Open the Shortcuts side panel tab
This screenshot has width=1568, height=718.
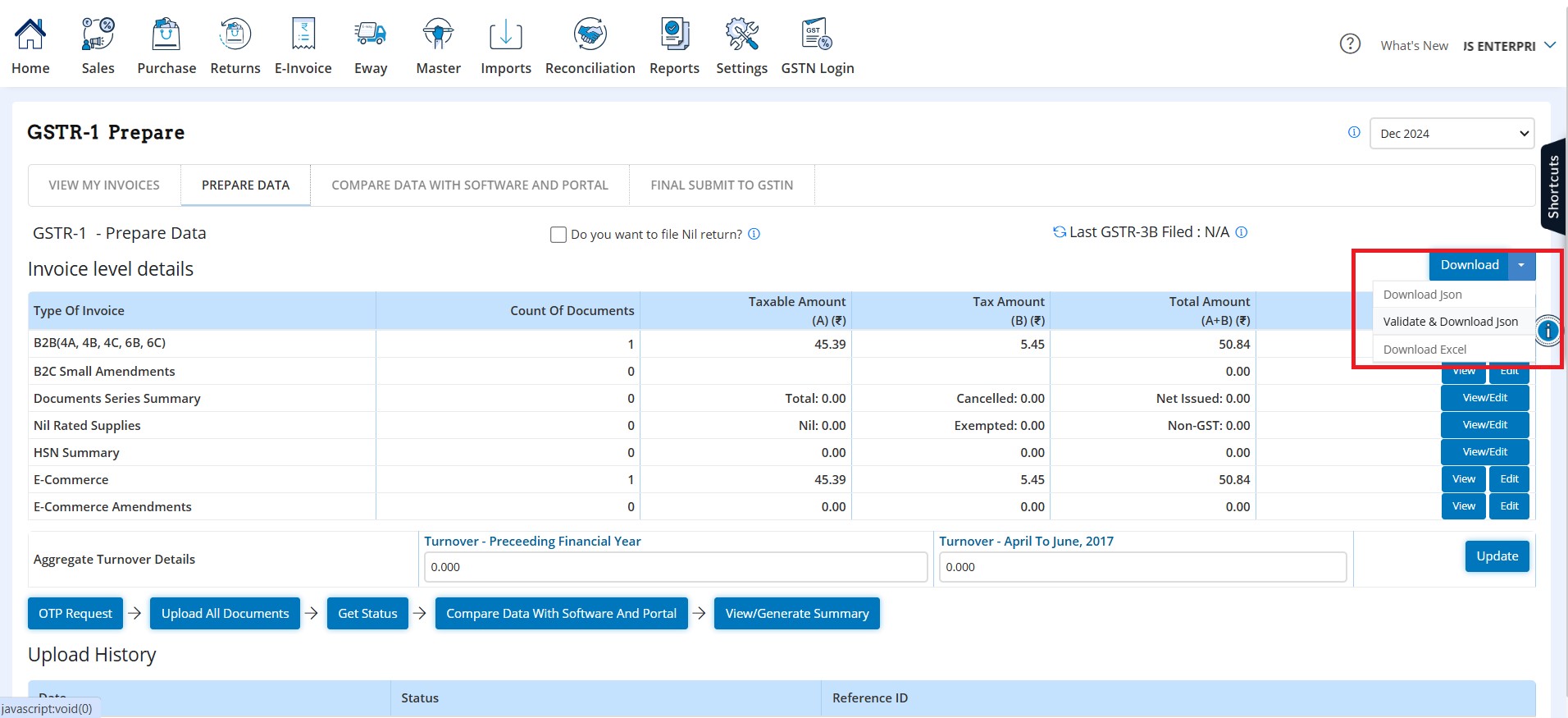(x=1553, y=186)
